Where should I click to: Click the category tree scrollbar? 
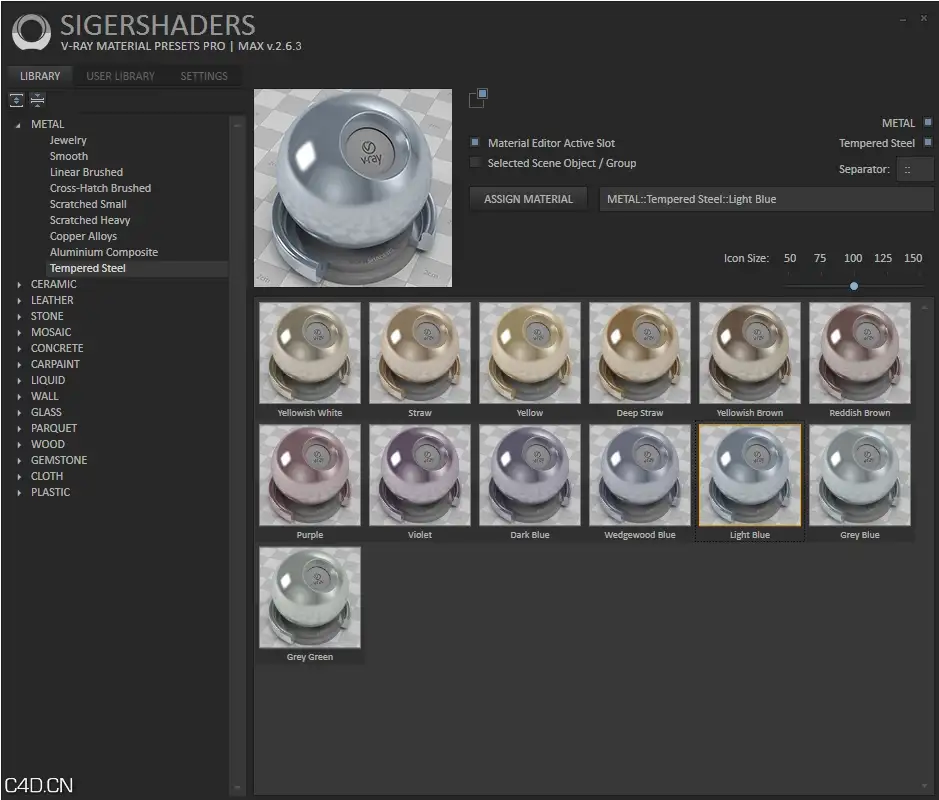click(x=237, y=455)
